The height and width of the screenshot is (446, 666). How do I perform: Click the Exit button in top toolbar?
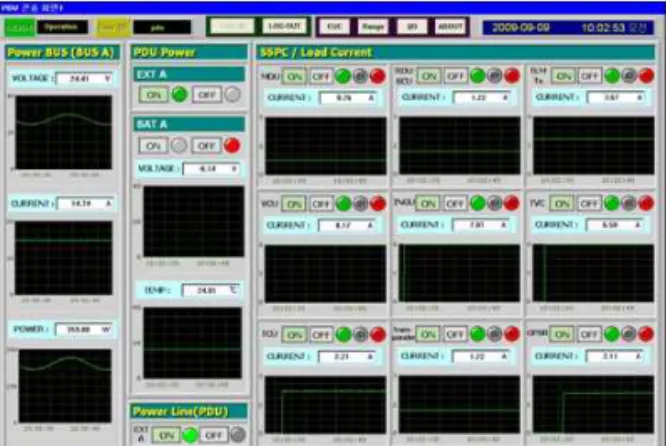pos(334,27)
